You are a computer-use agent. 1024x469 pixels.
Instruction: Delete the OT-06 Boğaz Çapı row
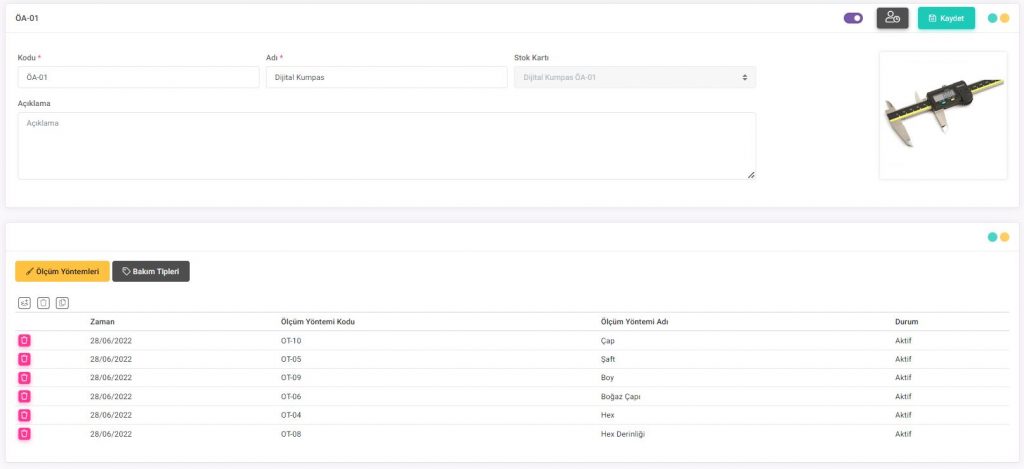pyautogui.click(x=24, y=396)
